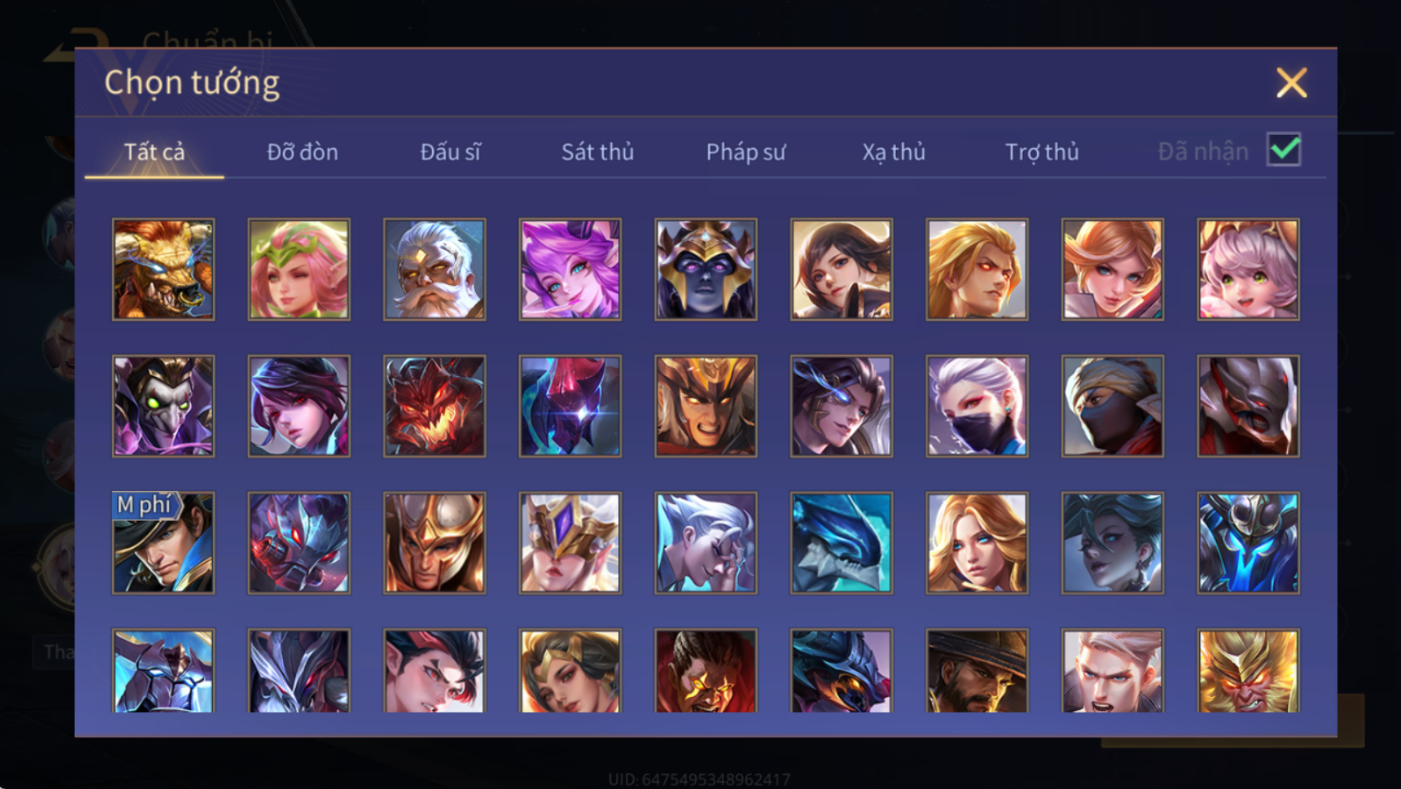
Task: Select the golden monkey king hero portrait
Action: click(1248, 671)
